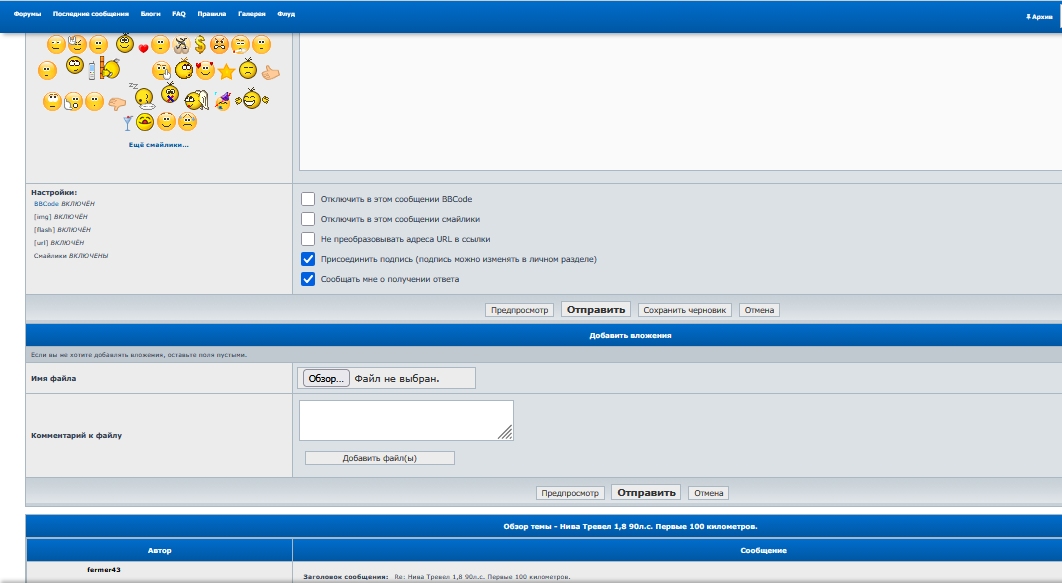1062x583 pixels.
Task: Uncheck 'Сообщать мне о получении ответа'
Action: pos(308,279)
